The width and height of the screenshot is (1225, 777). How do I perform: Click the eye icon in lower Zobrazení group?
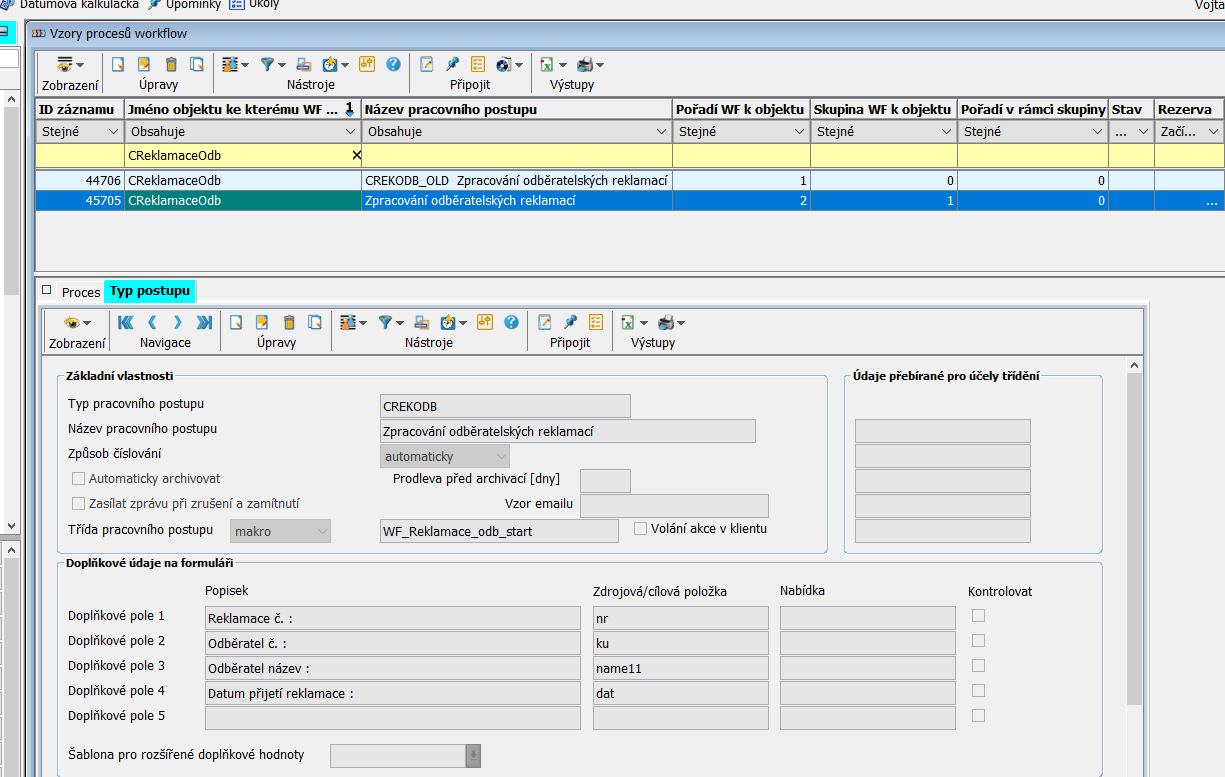point(72,322)
